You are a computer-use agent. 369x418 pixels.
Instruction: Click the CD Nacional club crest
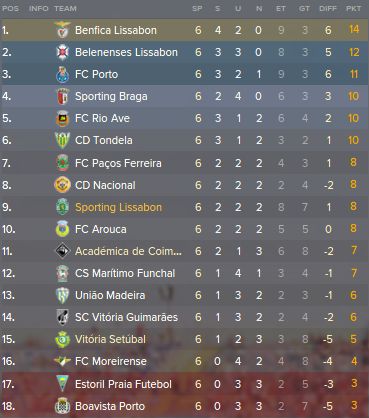click(62, 185)
